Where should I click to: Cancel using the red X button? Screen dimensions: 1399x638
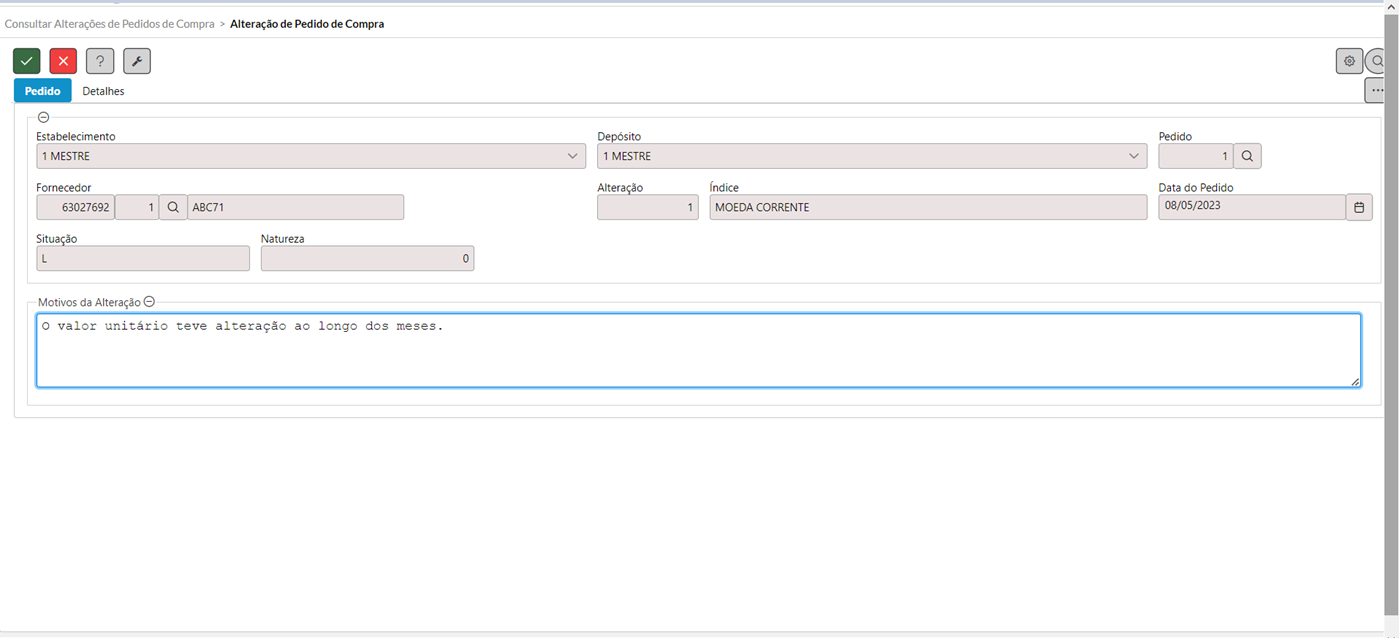63,61
